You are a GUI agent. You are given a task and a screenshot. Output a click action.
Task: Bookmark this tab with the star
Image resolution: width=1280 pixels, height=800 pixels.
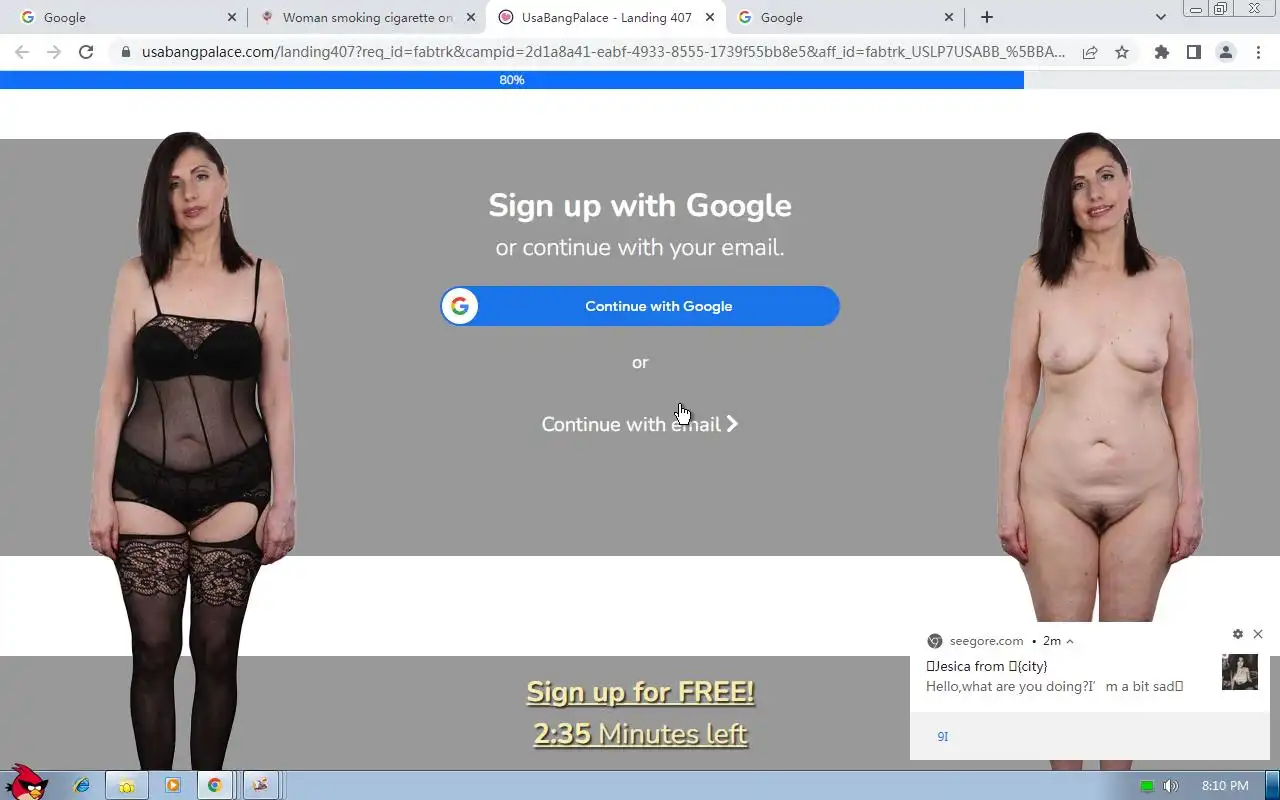(1122, 52)
